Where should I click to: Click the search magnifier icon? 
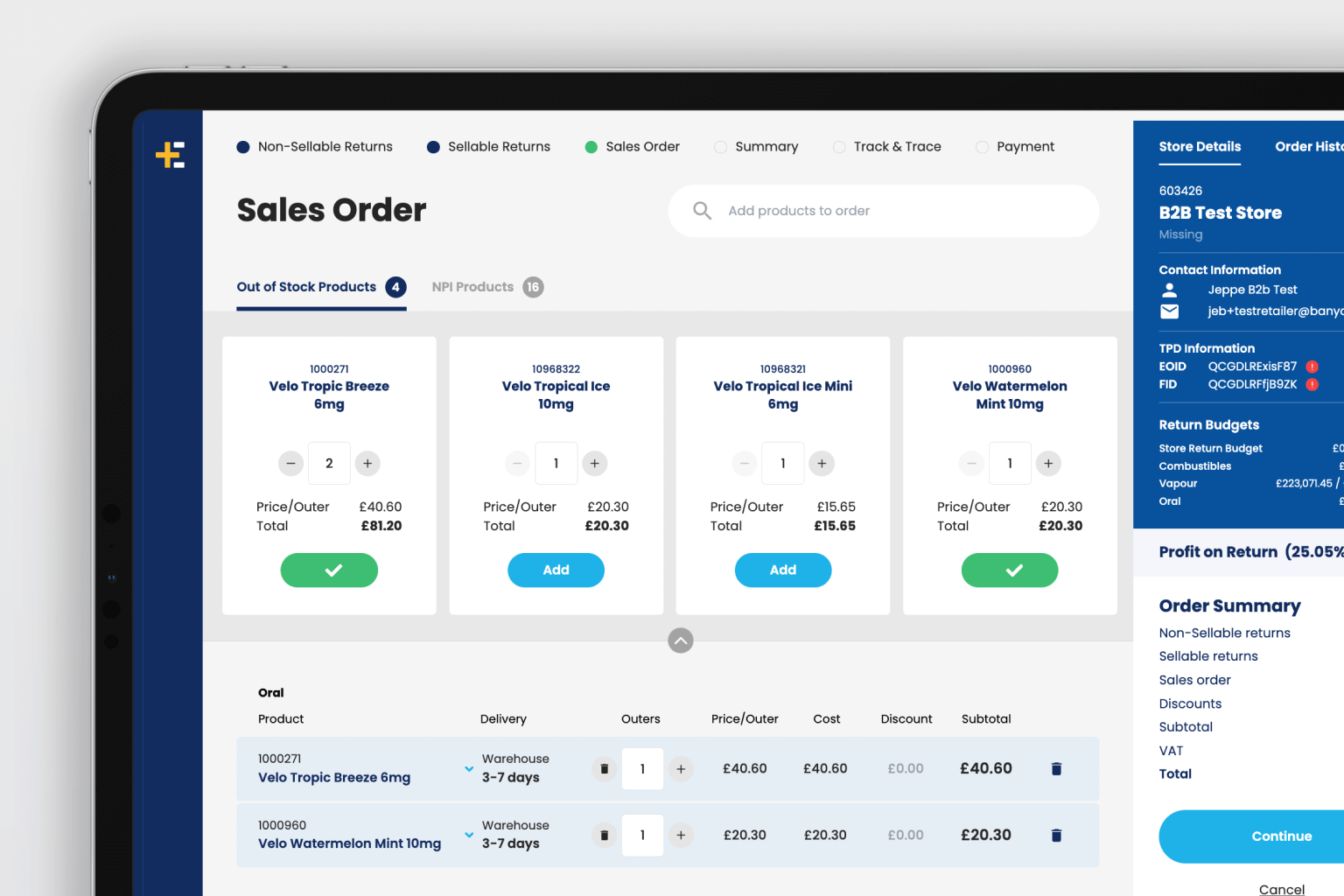click(702, 210)
